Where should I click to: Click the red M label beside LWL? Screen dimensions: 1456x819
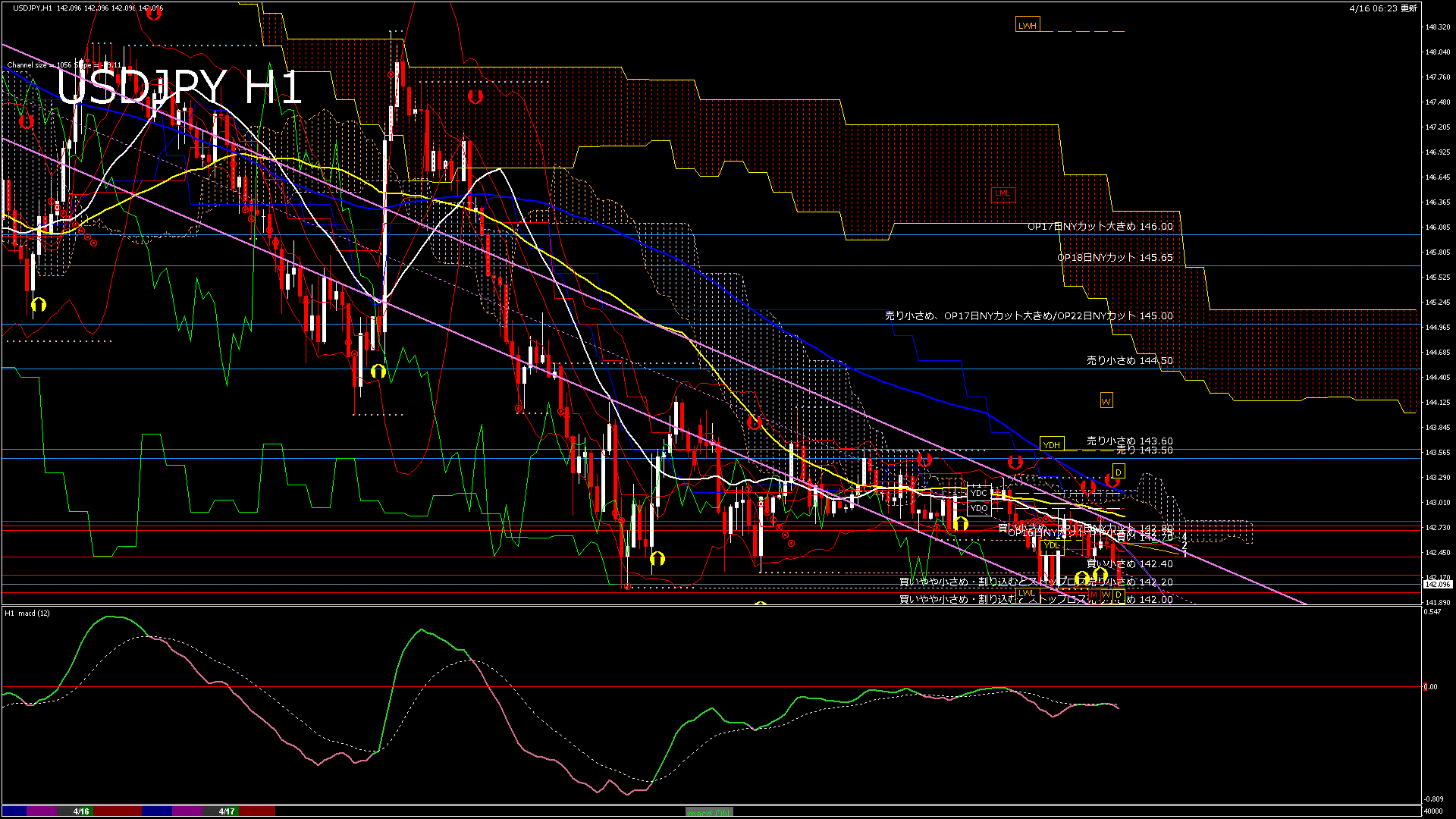[1094, 595]
